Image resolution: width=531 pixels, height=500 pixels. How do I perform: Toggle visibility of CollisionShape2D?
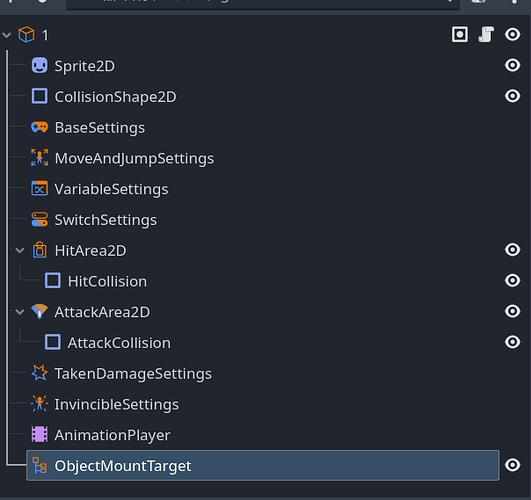coord(512,96)
